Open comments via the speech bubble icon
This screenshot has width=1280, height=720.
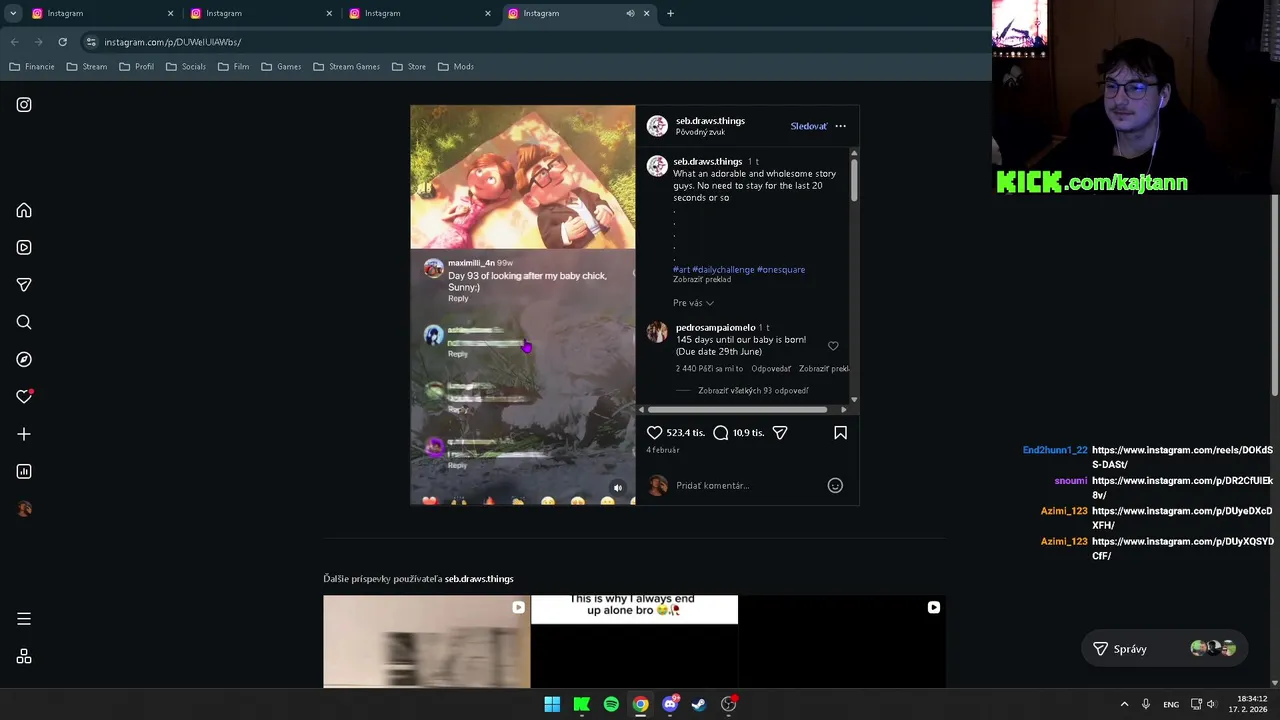pyautogui.click(x=720, y=433)
